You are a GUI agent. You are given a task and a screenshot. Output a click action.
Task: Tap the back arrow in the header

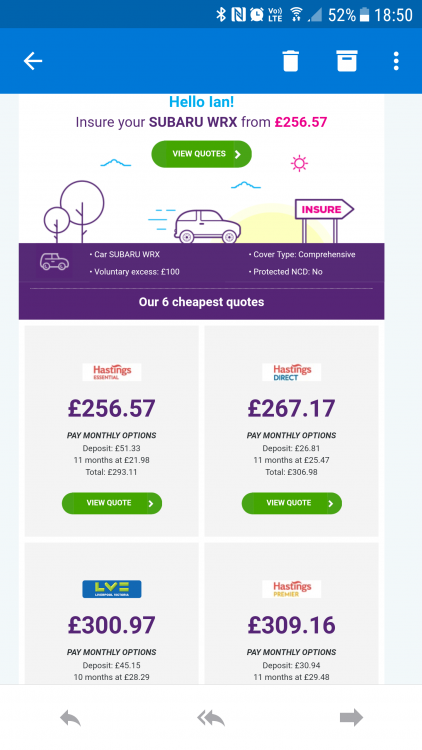tap(33, 61)
